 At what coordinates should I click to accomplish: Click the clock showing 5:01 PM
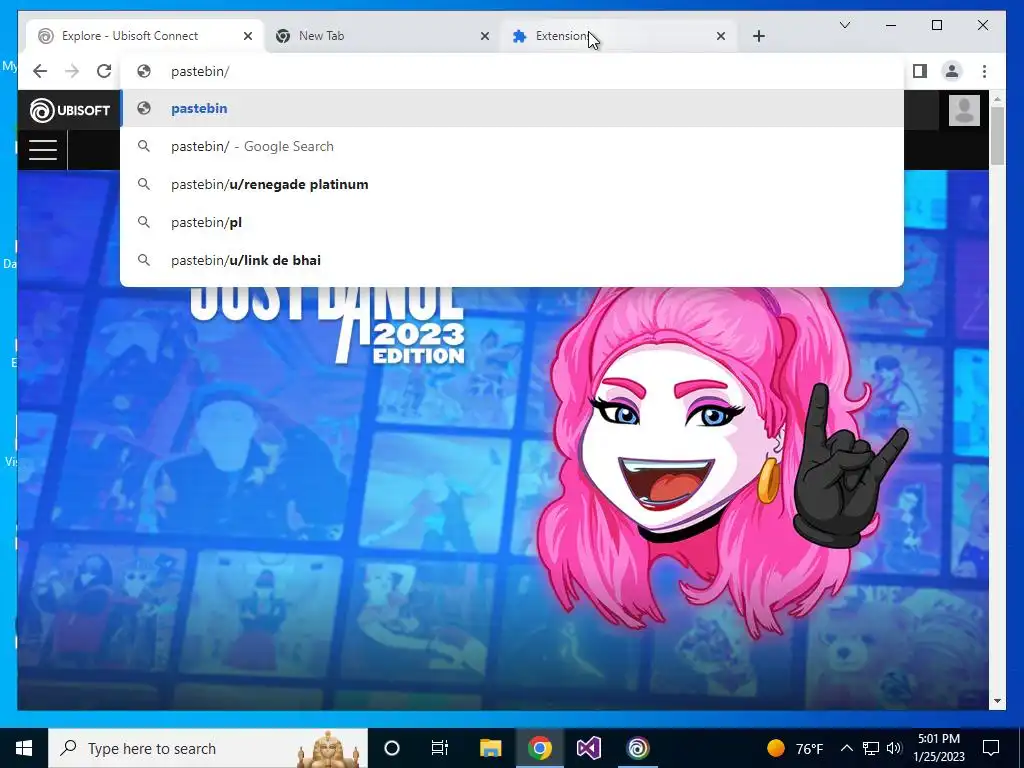pos(938,748)
